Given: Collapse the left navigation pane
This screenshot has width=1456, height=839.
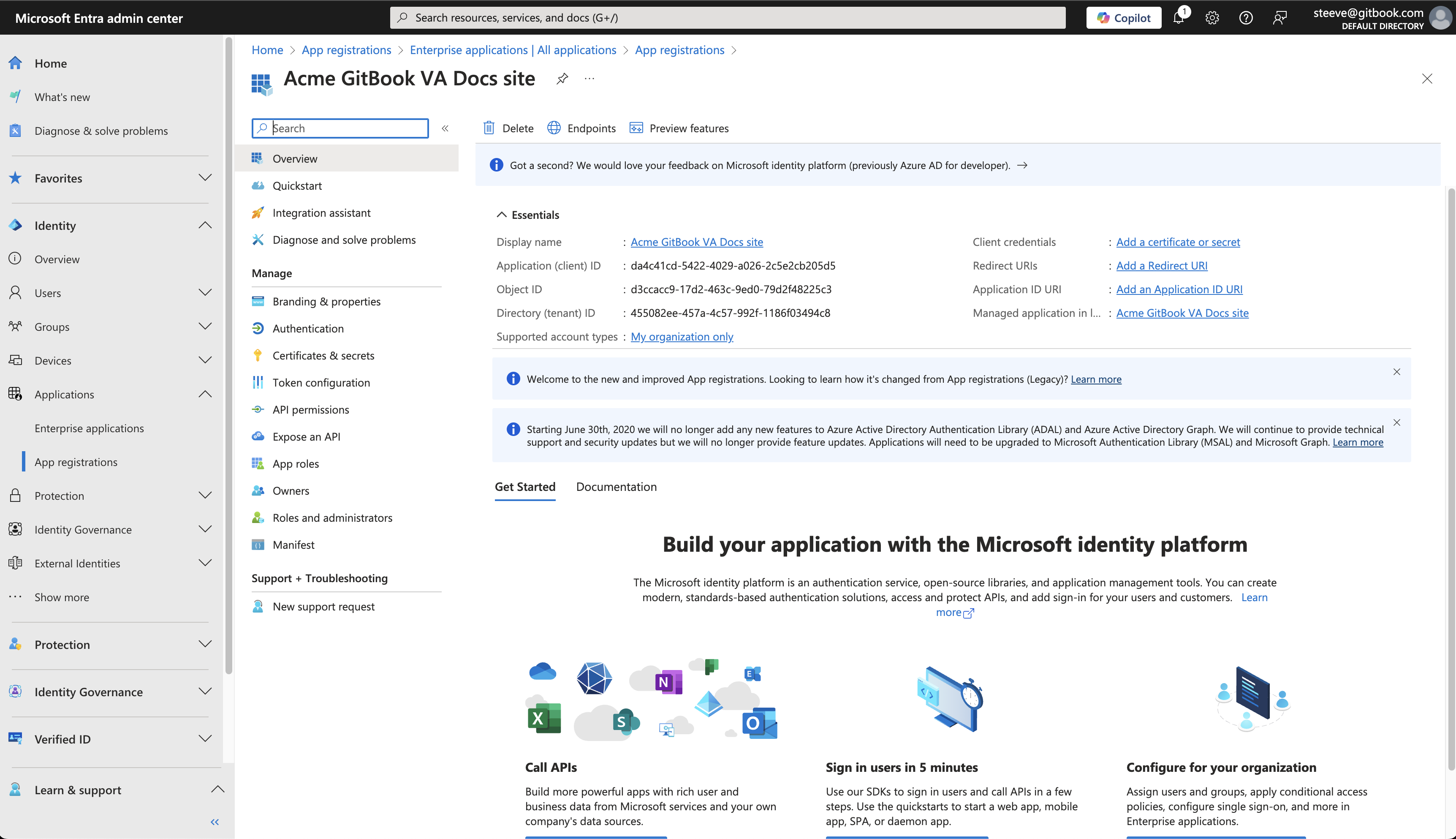Looking at the screenshot, I should pyautogui.click(x=215, y=822).
